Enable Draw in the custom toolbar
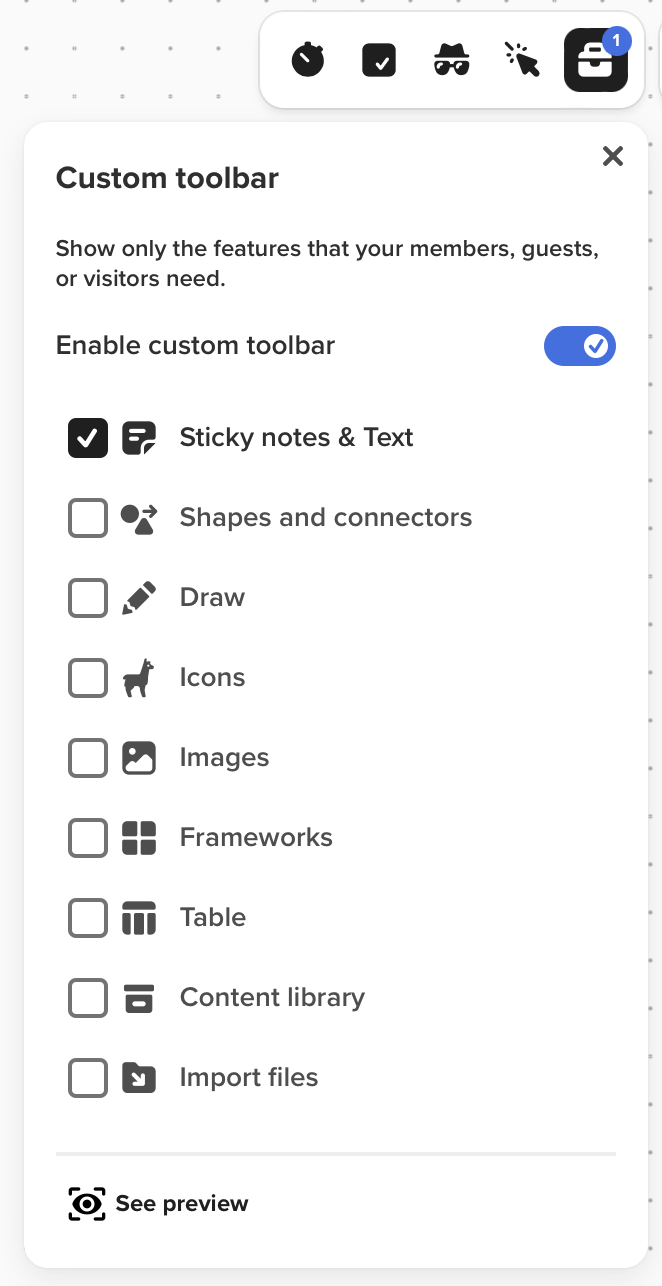The height and width of the screenshot is (1286, 662). [87, 597]
